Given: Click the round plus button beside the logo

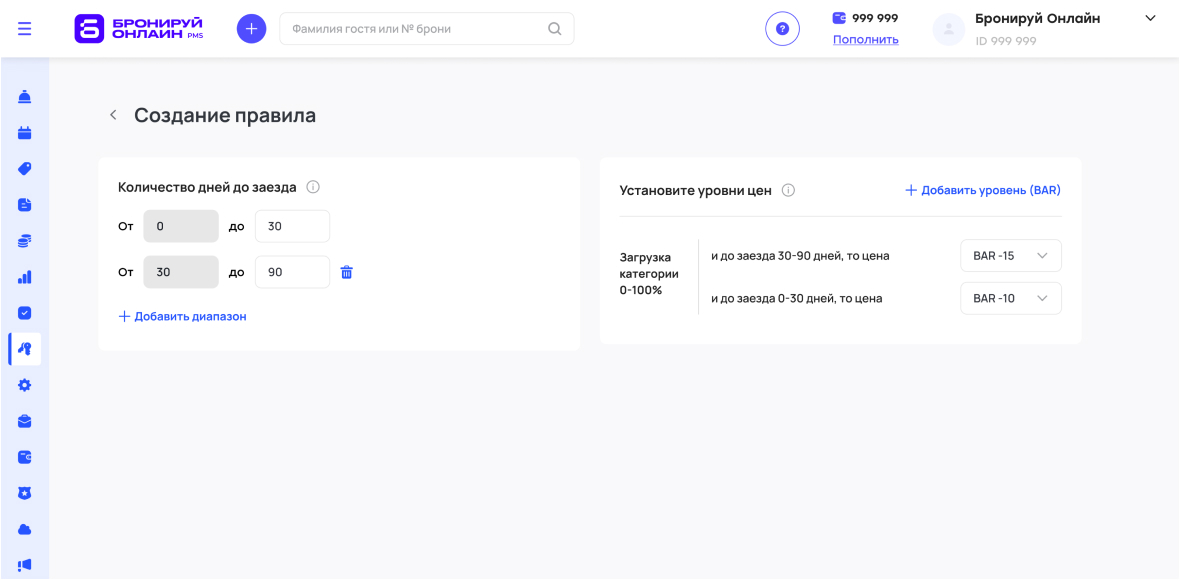Looking at the screenshot, I should tap(251, 29).
